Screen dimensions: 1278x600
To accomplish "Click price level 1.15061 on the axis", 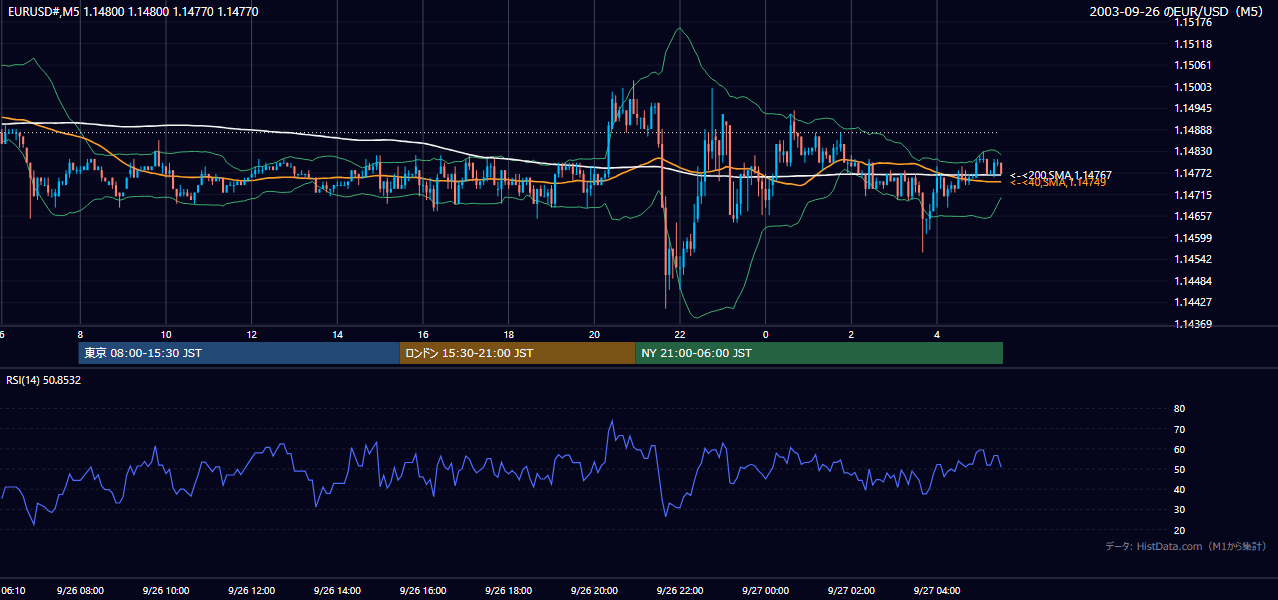I will click(1193, 65).
